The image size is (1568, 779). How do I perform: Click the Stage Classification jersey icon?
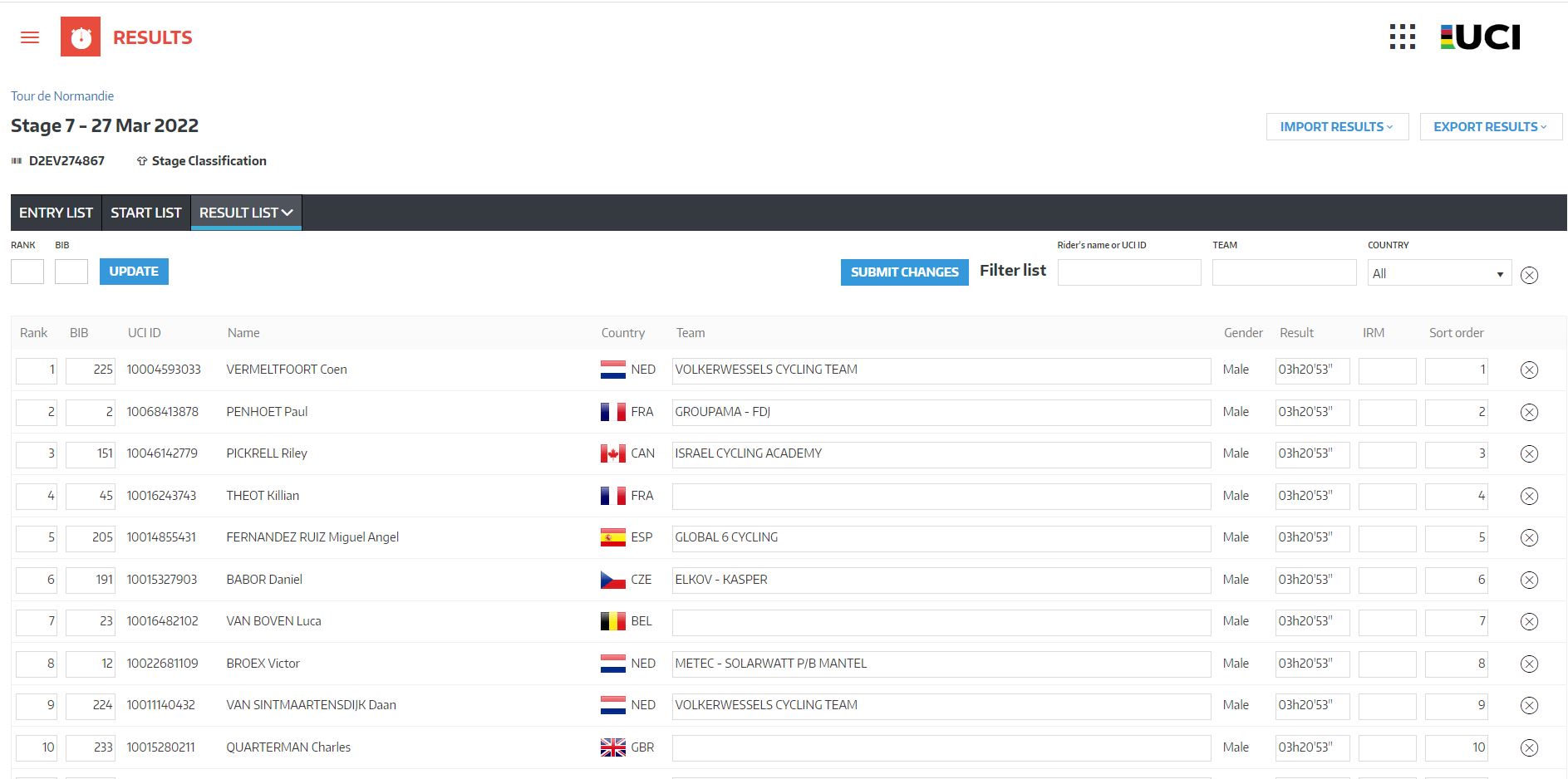pyautogui.click(x=142, y=161)
